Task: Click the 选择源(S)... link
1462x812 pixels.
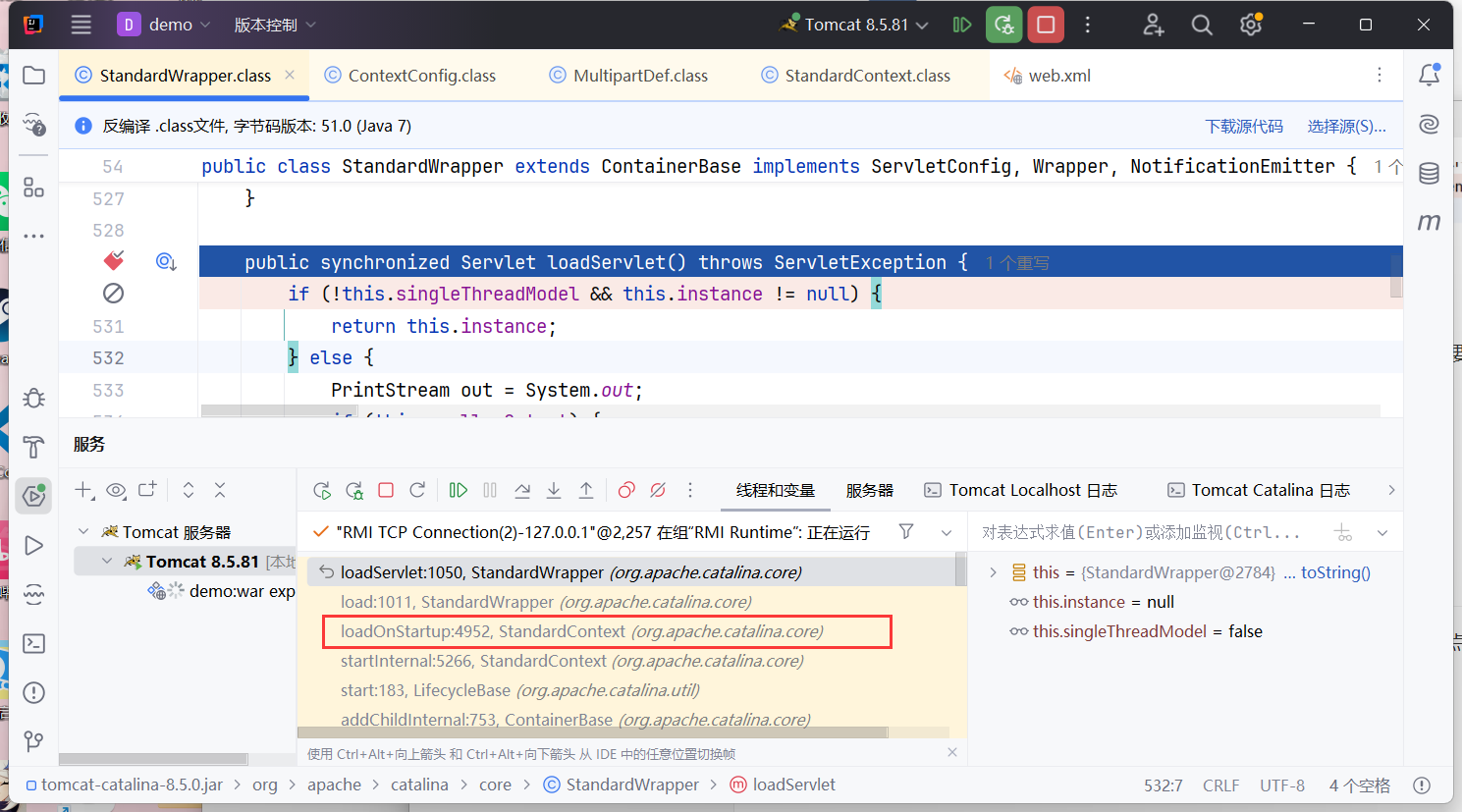Action: point(1346,127)
